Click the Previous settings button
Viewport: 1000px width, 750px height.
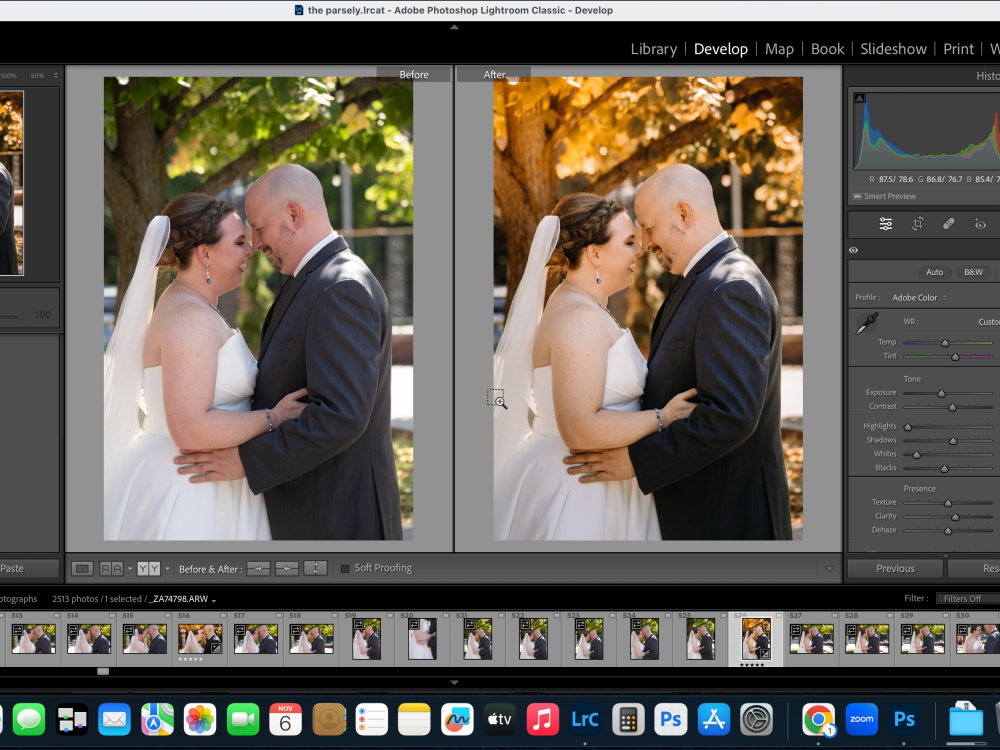pyautogui.click(x=895, y=568)
